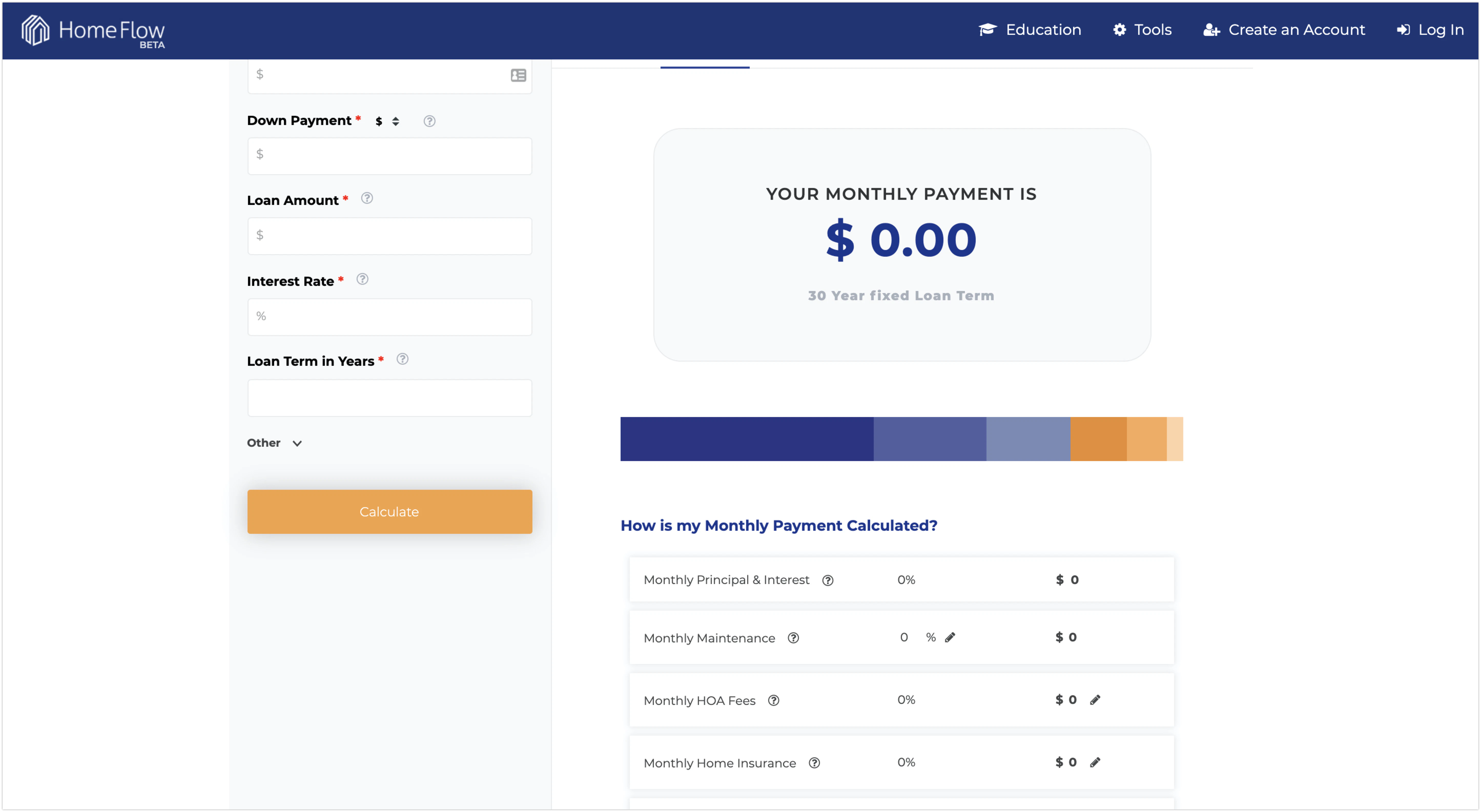The height and width of the screenshot is (812, 1481).
Task: Edit Monthly Home Insurance amount pencil icon
Action: pos(1095,762)
